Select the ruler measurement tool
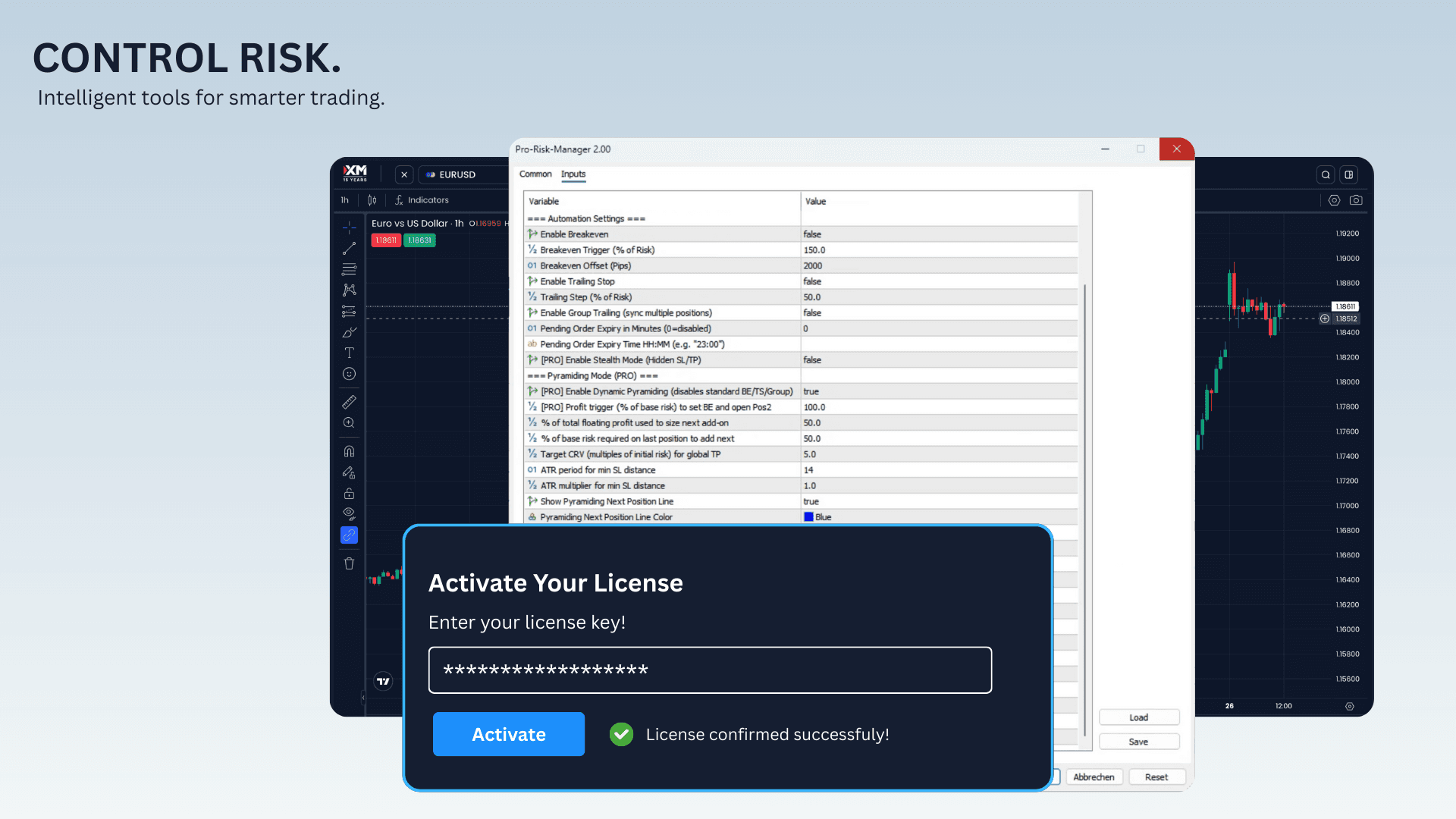This screenshot has height=819, width=1456. 349,401
